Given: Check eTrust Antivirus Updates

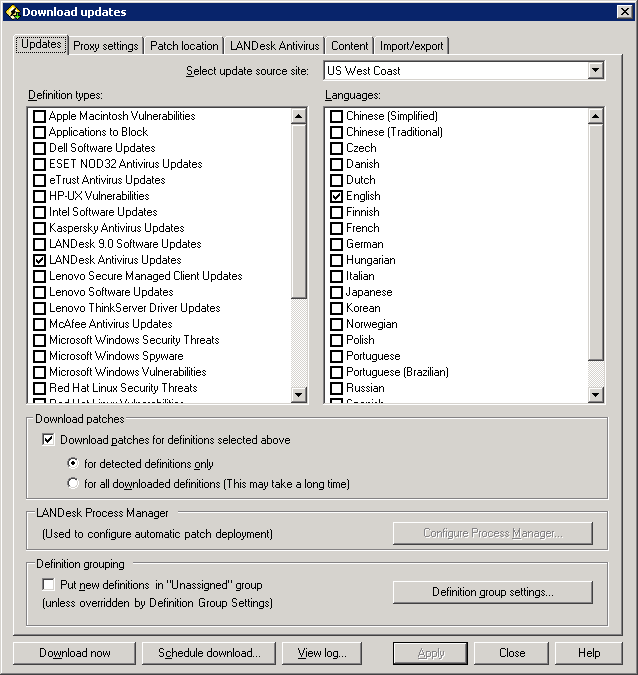Looking at the screenshot, I should click(39, 180).
